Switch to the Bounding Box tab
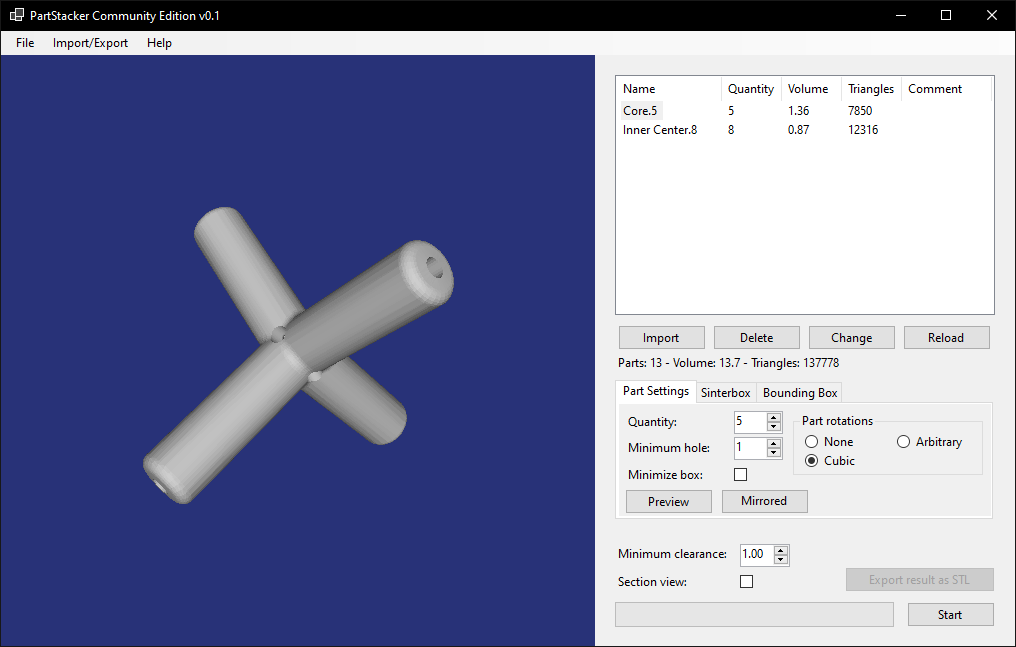 point(800,392)
